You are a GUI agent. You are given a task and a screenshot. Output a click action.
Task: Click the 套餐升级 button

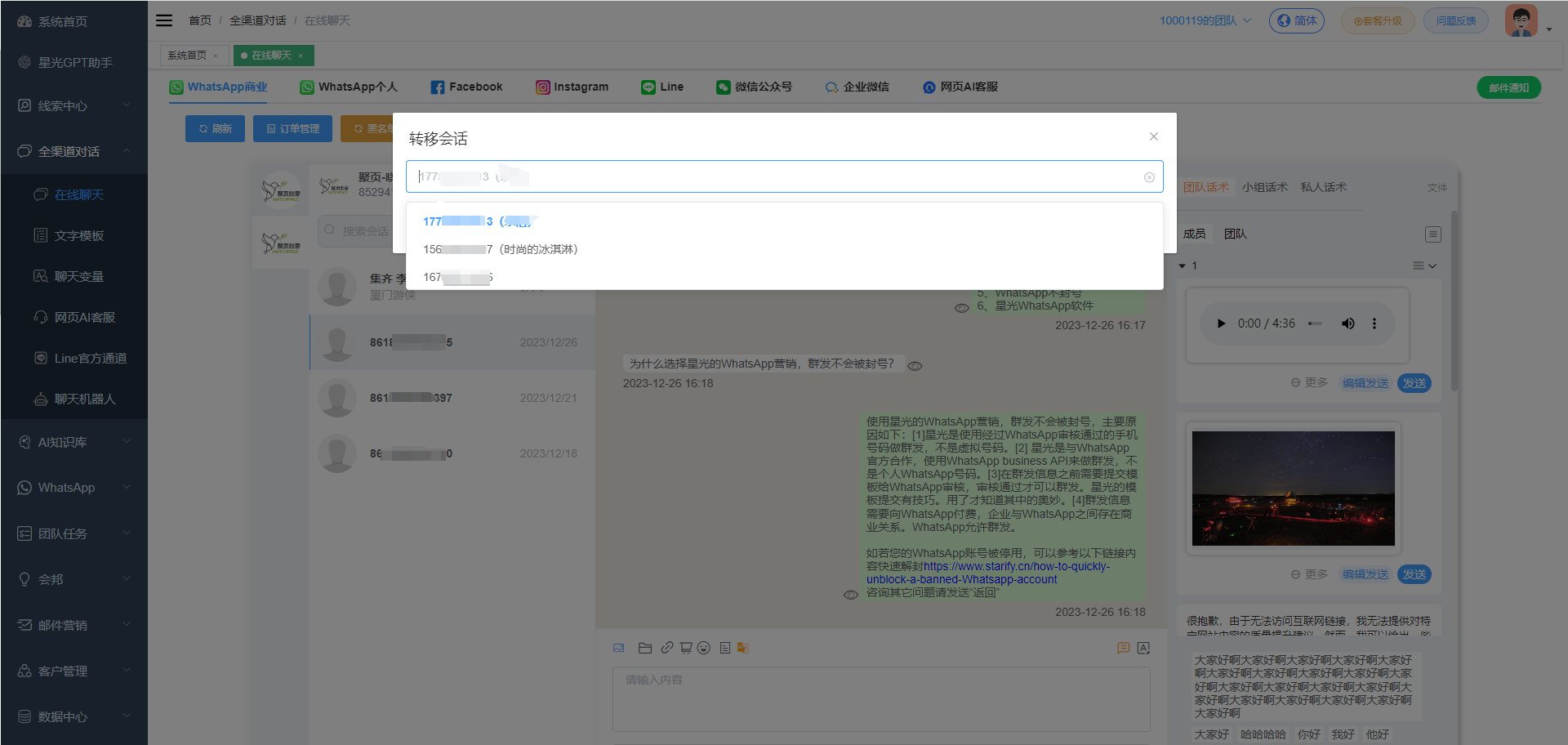(1378, 20)
